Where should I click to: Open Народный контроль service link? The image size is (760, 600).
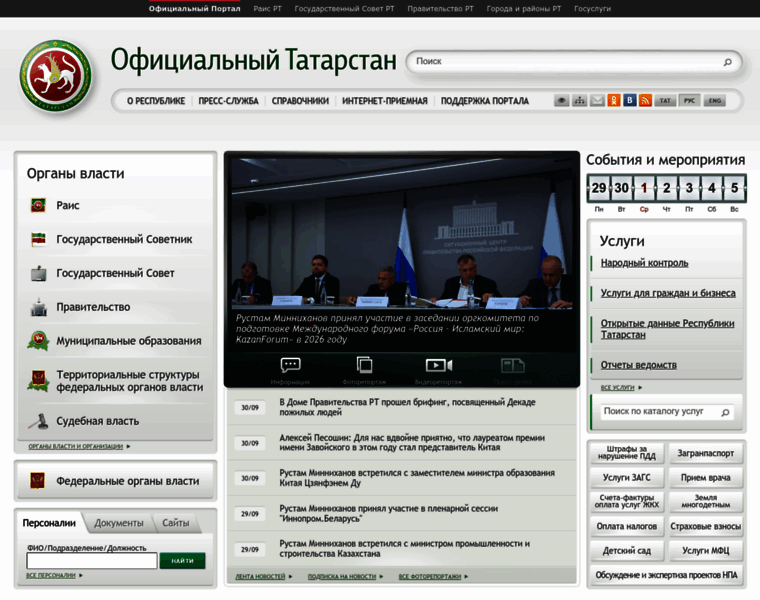click(x=644, y=263)
